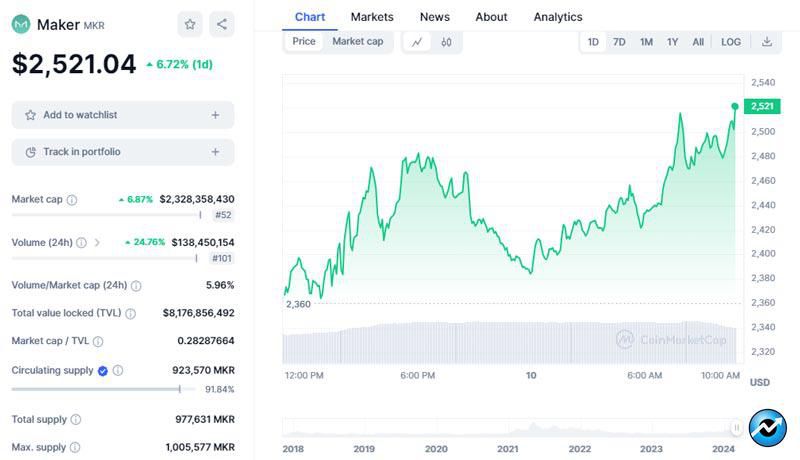
Task: Click the 2,521 current price marker
Action: point(762,106)
